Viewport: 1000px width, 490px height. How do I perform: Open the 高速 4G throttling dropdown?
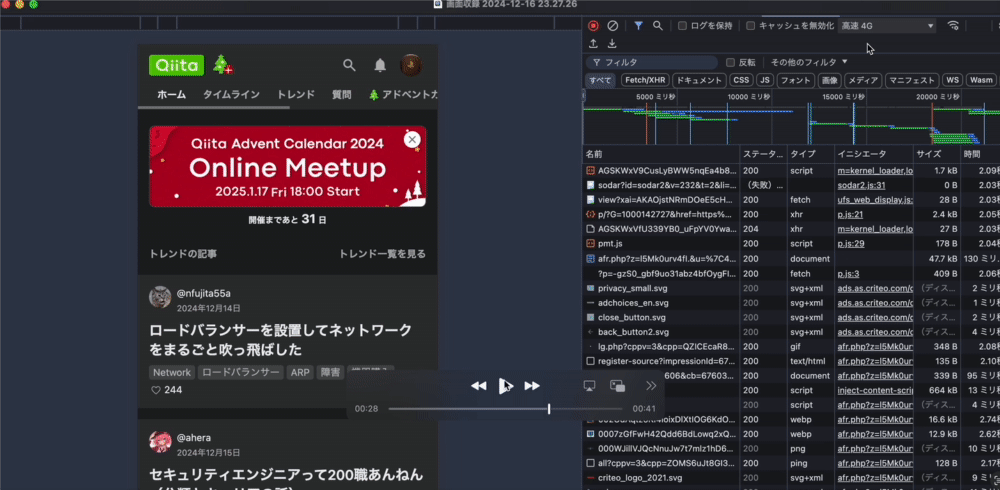tap(887, 26)
